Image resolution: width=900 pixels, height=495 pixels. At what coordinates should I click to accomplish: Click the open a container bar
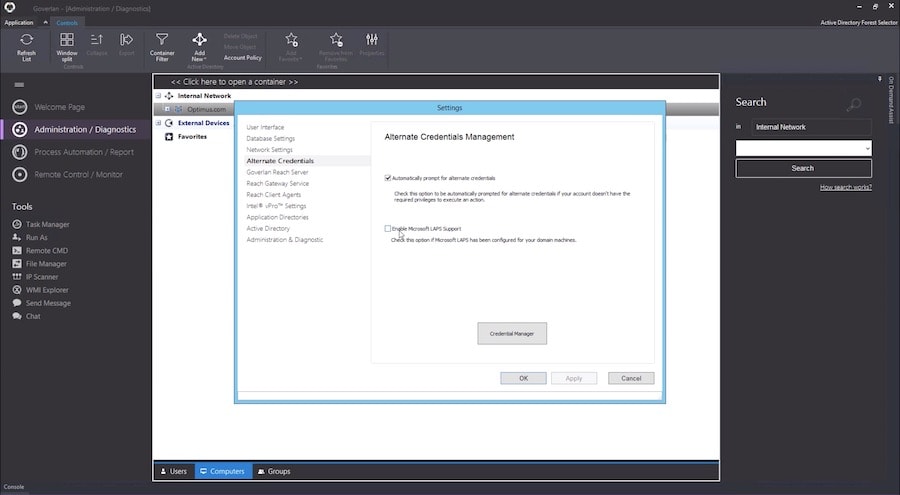click(436, 82)
